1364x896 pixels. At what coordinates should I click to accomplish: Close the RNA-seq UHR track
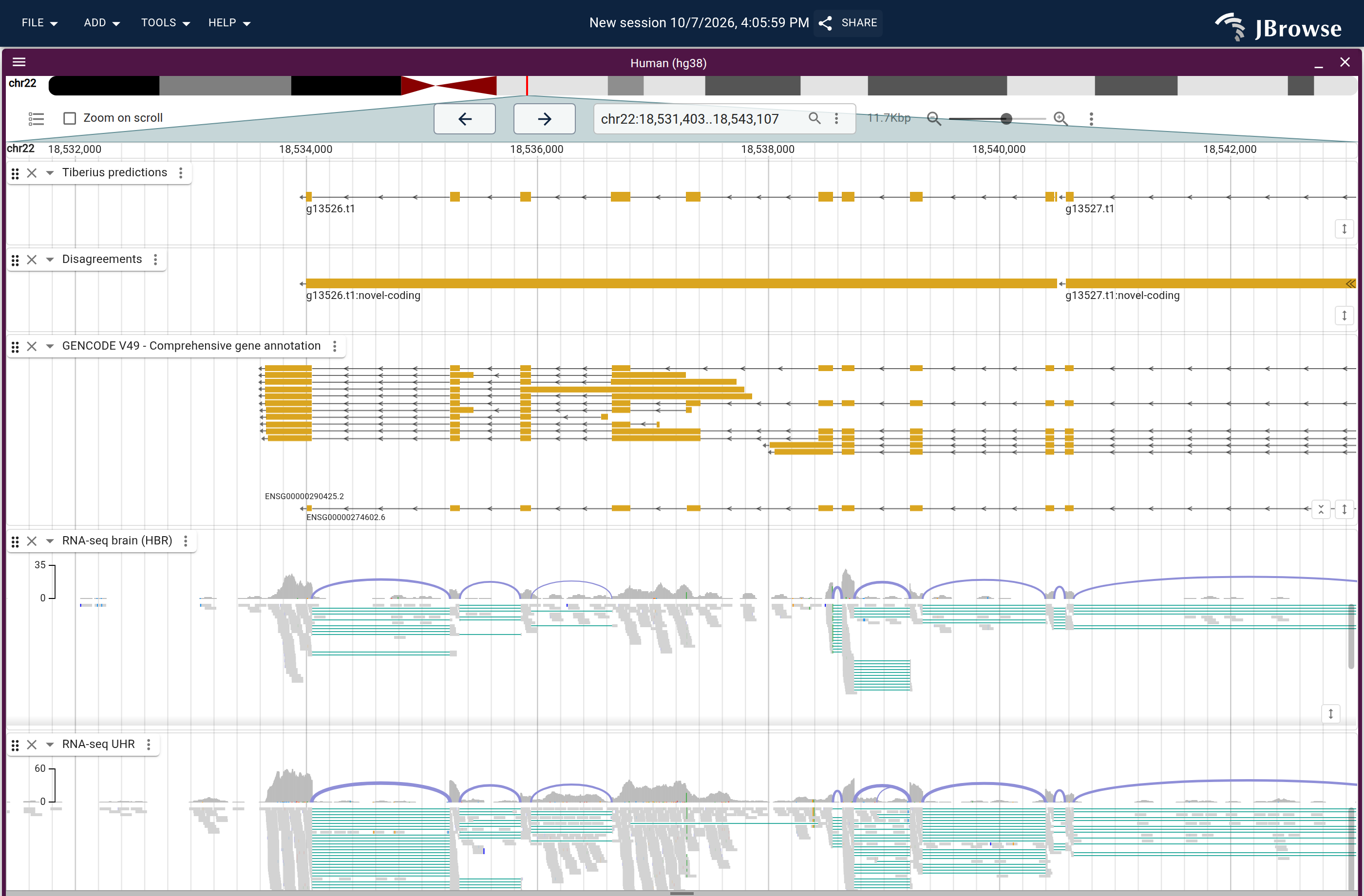point(32,745)
